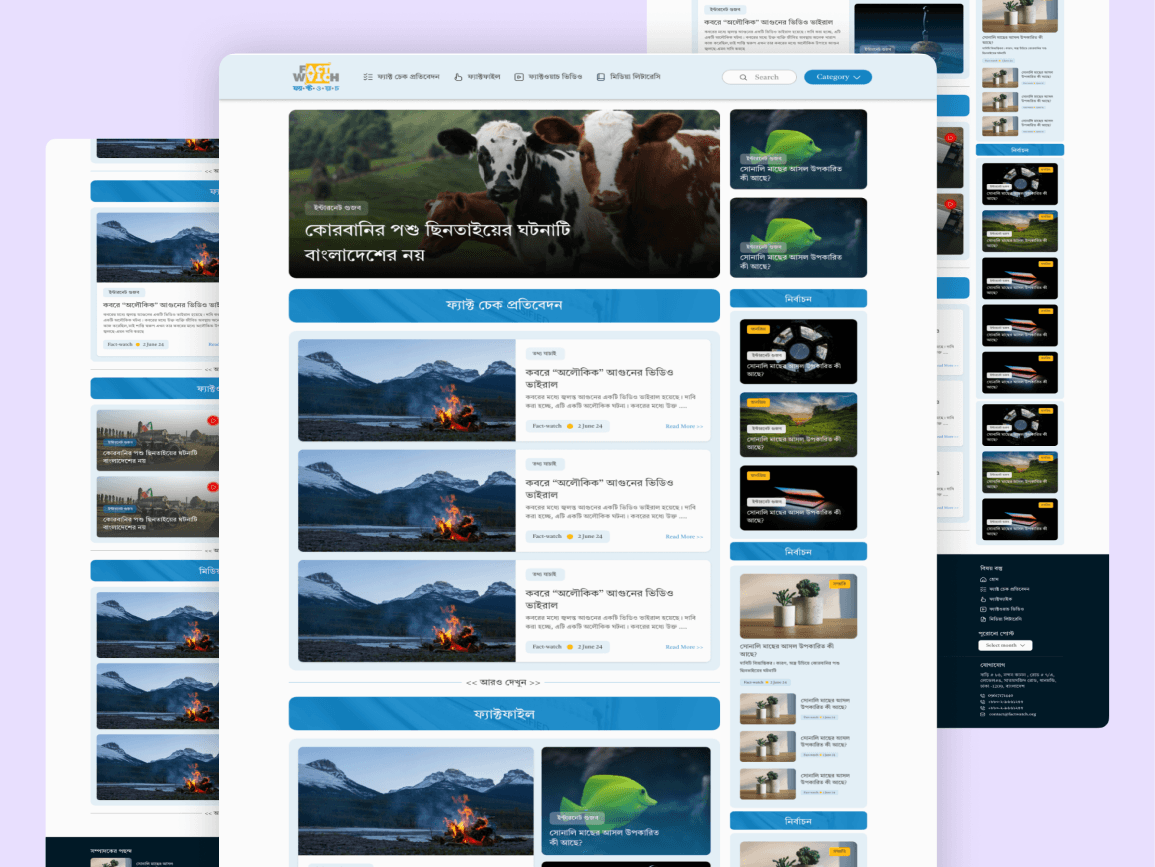Open the green landscape card in the front sidebar
The height and width of the screenshot is (867, 1155).
click(x=798, y=424)
